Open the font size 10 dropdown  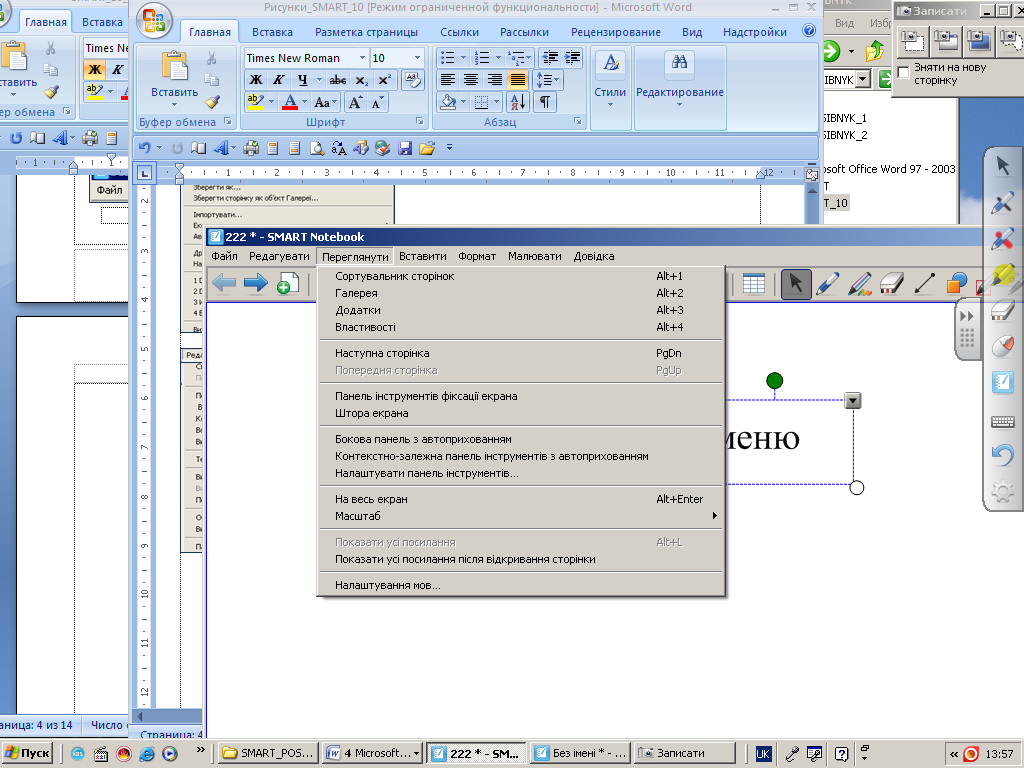[417, 58]
